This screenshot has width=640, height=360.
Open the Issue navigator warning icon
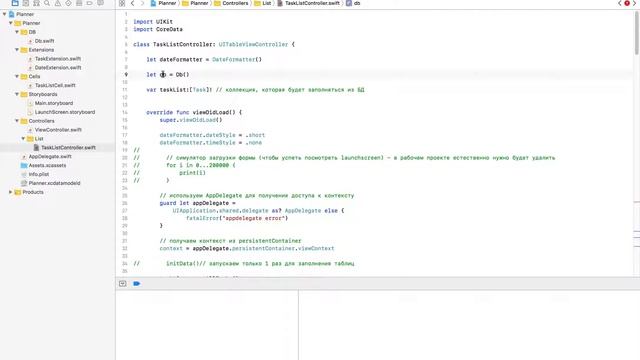click(58, 3)
